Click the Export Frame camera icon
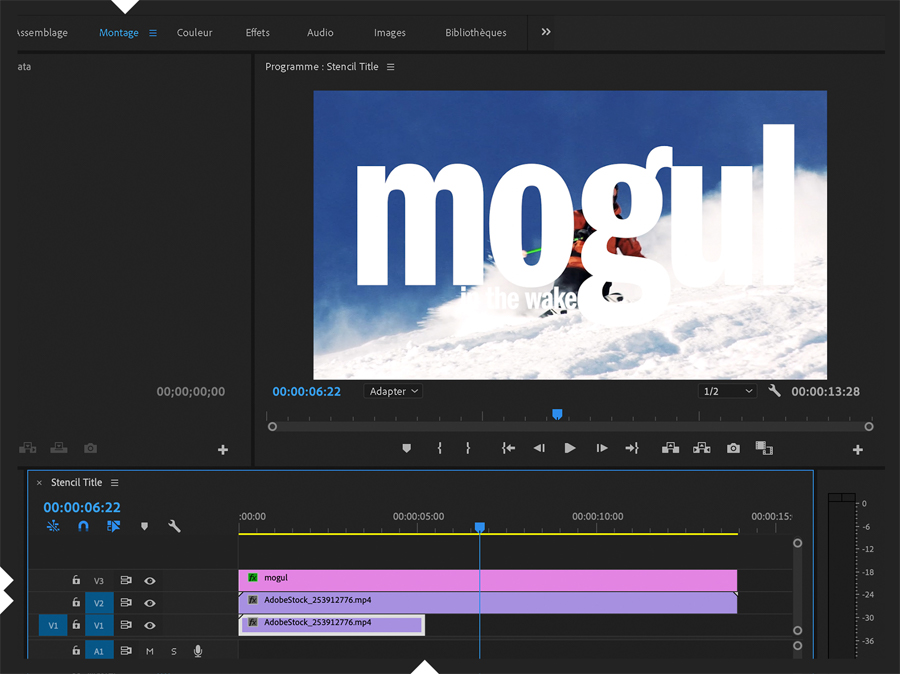 pyautogui.click(x=733, y=449)
